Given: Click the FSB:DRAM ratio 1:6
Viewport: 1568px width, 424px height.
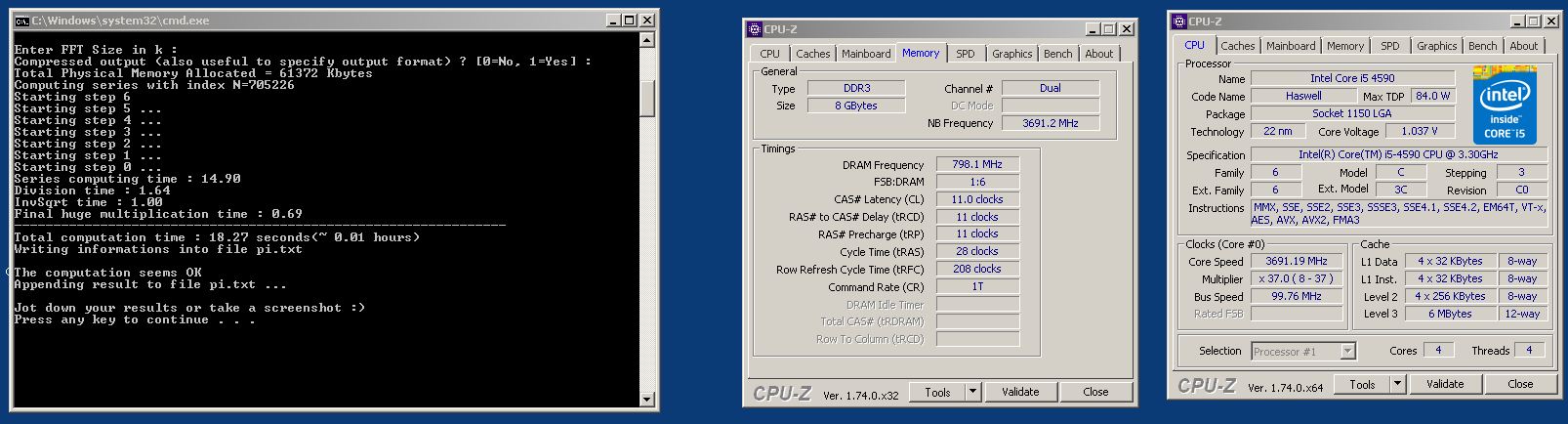Looking at the screenshot, I should 977,182.
